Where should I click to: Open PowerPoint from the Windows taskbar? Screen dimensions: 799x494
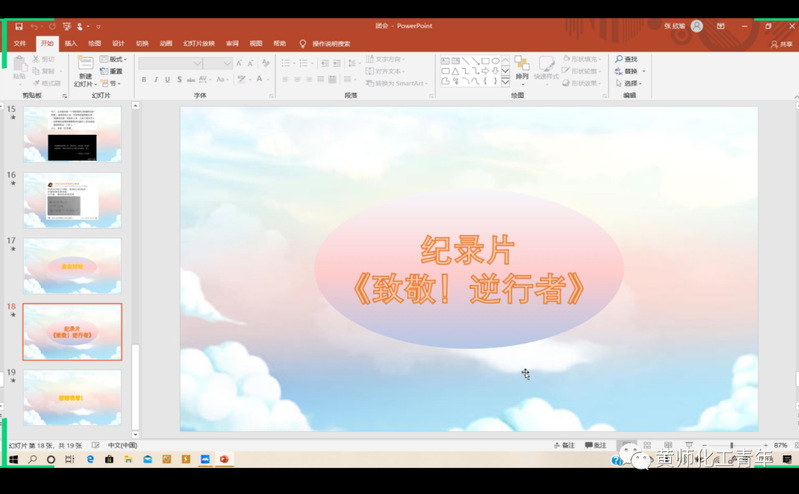(x=224, y=460)
